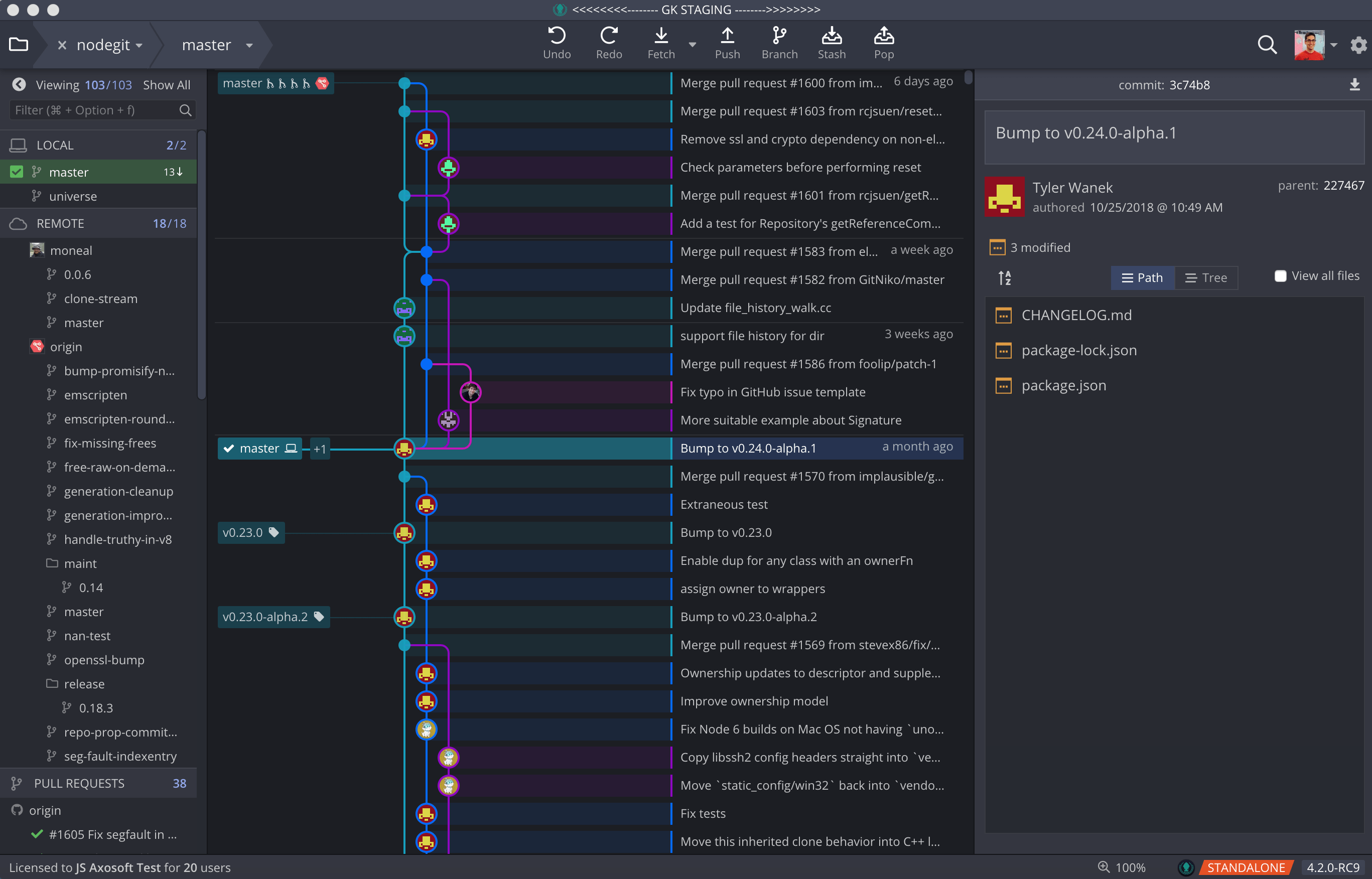Image resolution: width=1372 pixels, height=879 pixels.
Task: Switch file display to Tree view
Action: [1206, 277]
